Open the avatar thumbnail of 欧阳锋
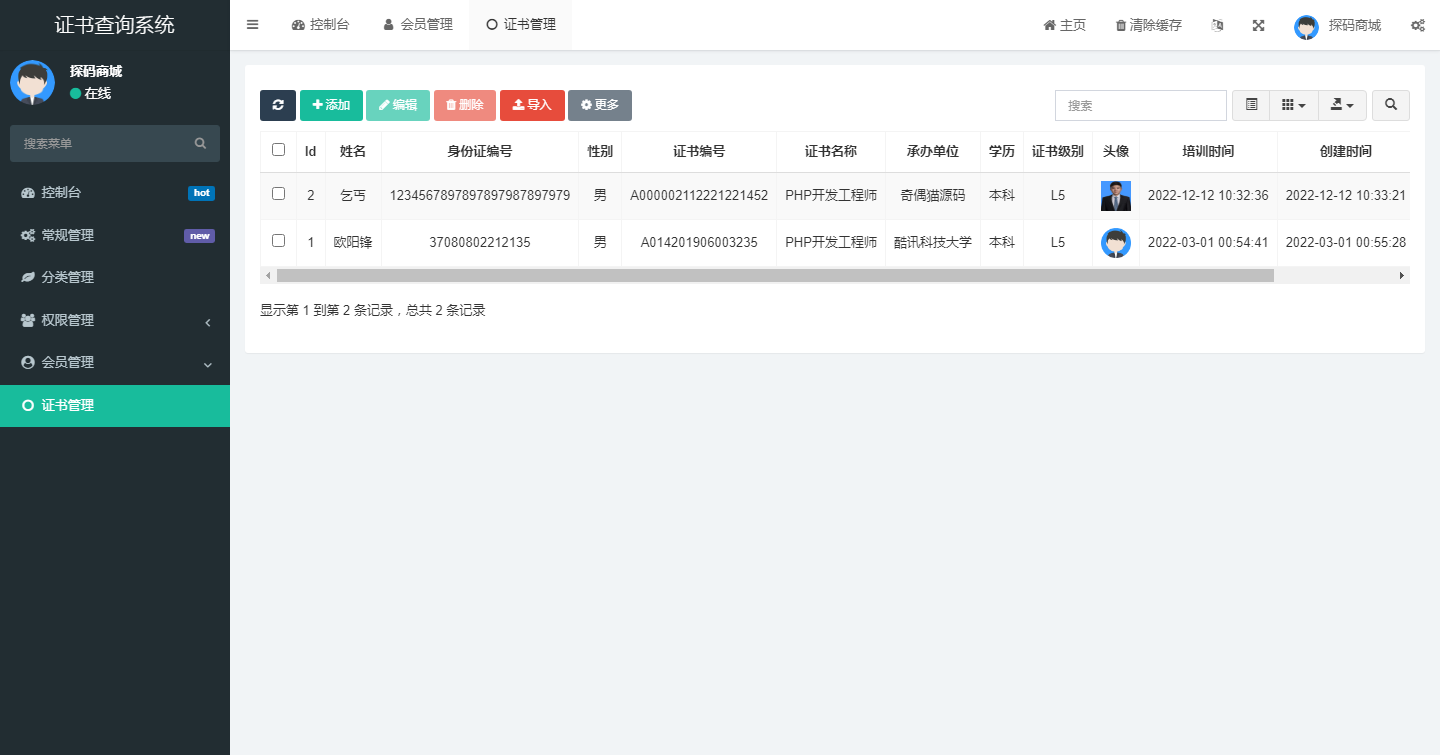 click(x=1116, y=243)
